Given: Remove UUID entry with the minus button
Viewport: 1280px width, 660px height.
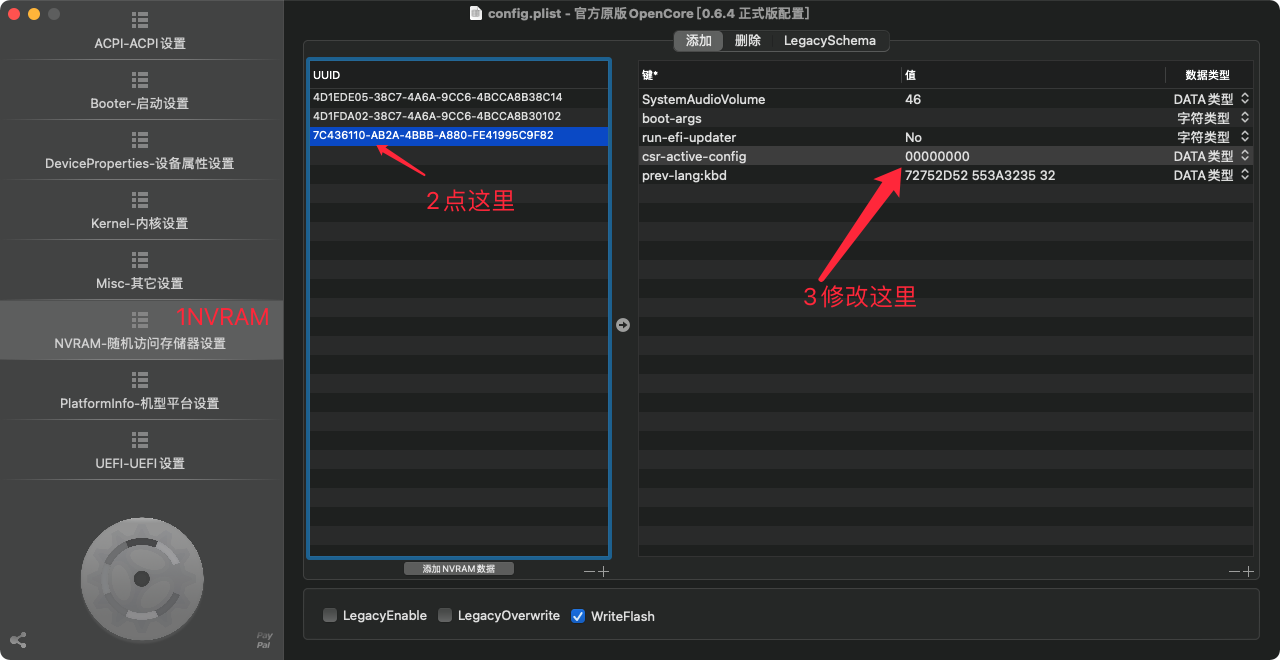Looking at the screenshot, I should [x=589, y=571].
